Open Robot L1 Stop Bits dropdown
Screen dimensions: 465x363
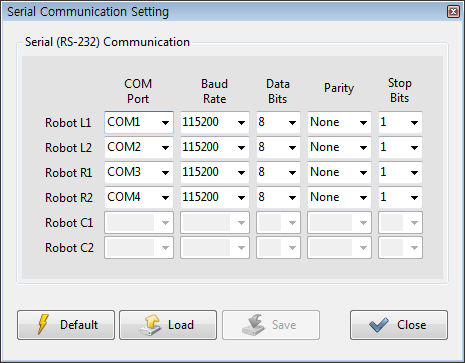pyautogui.click(x=400, y=122)
